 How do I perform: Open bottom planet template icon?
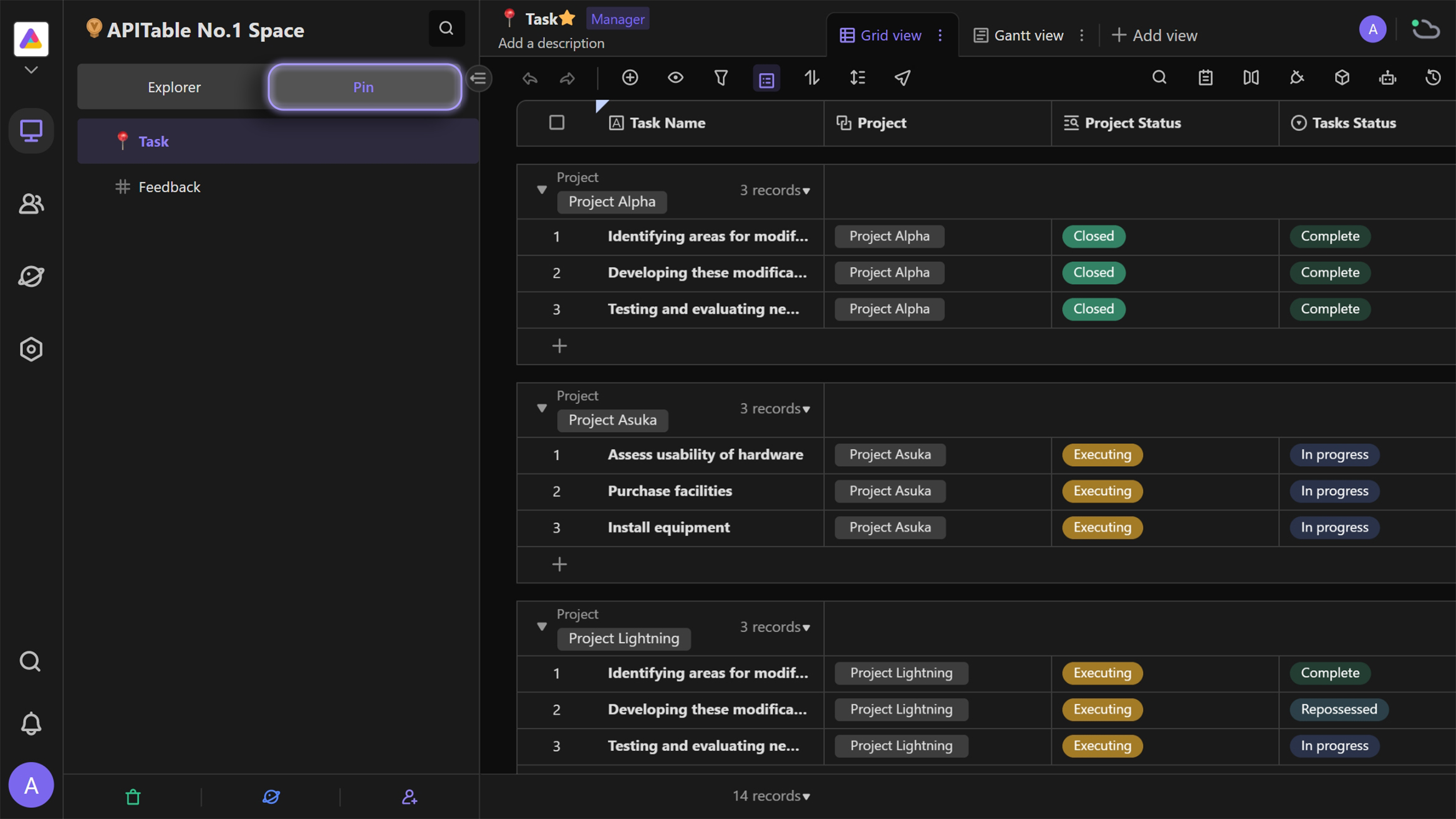coord(271,797)
